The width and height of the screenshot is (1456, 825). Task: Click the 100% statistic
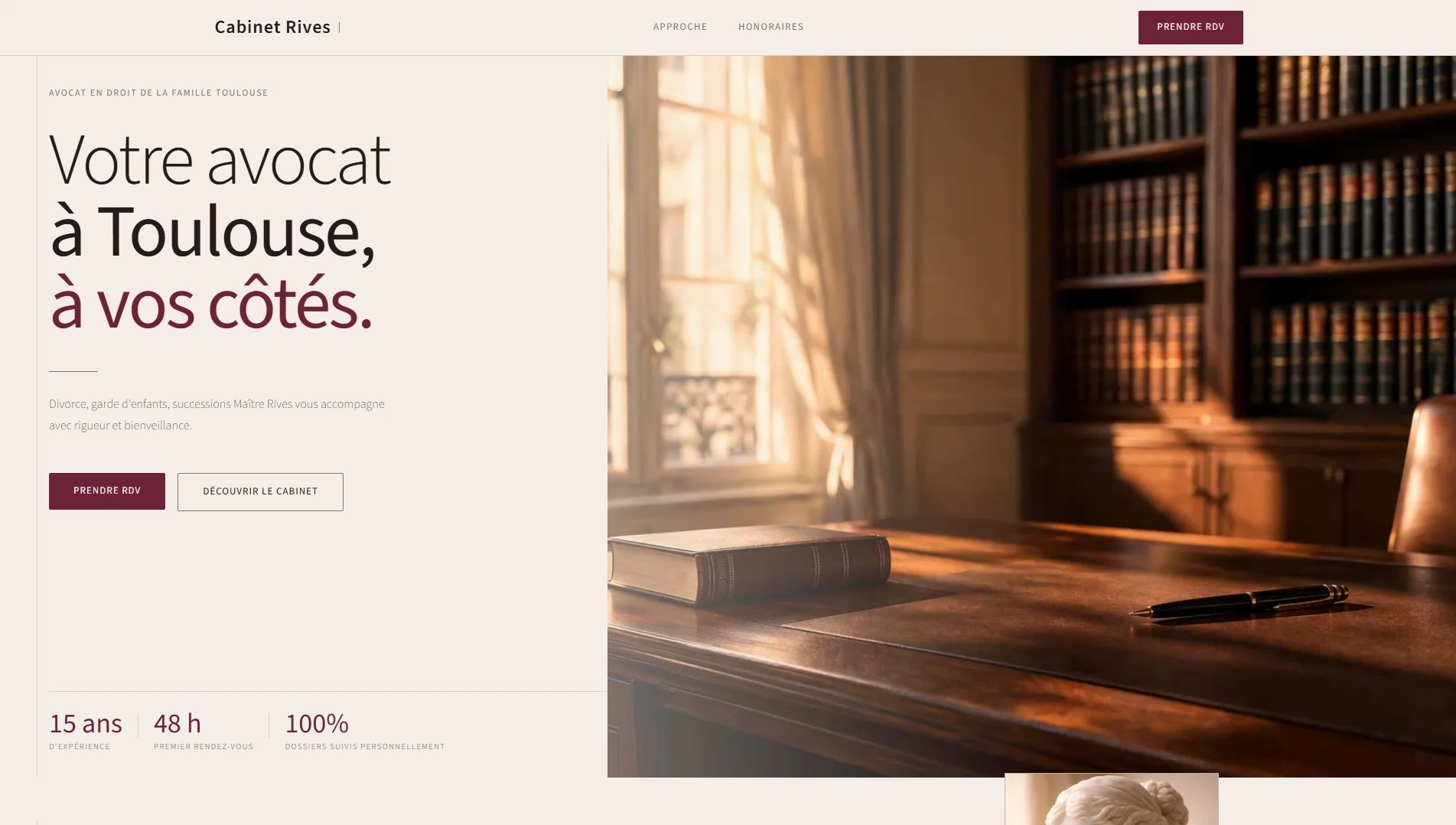[317, 723]
